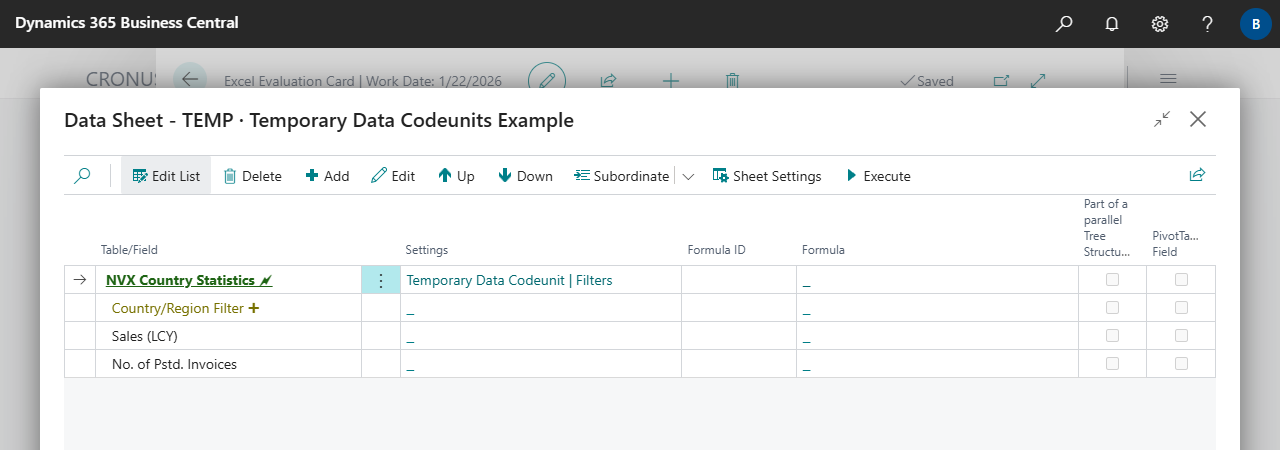Click the Delete action

click(x=252, y=176)
